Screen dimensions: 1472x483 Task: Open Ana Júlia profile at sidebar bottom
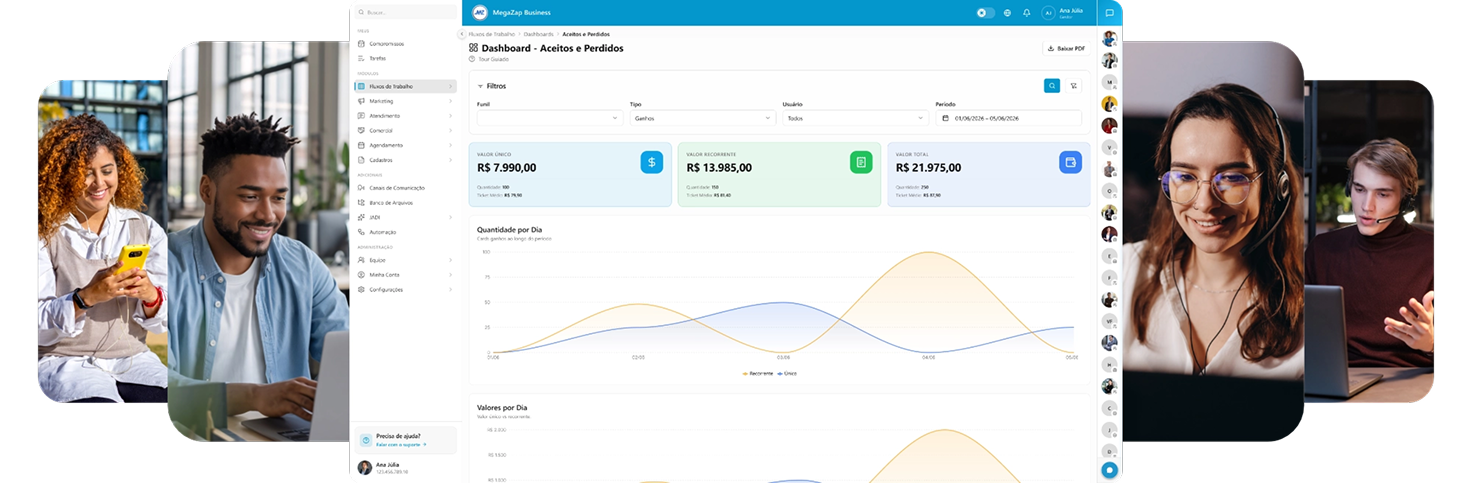[381, 468]
